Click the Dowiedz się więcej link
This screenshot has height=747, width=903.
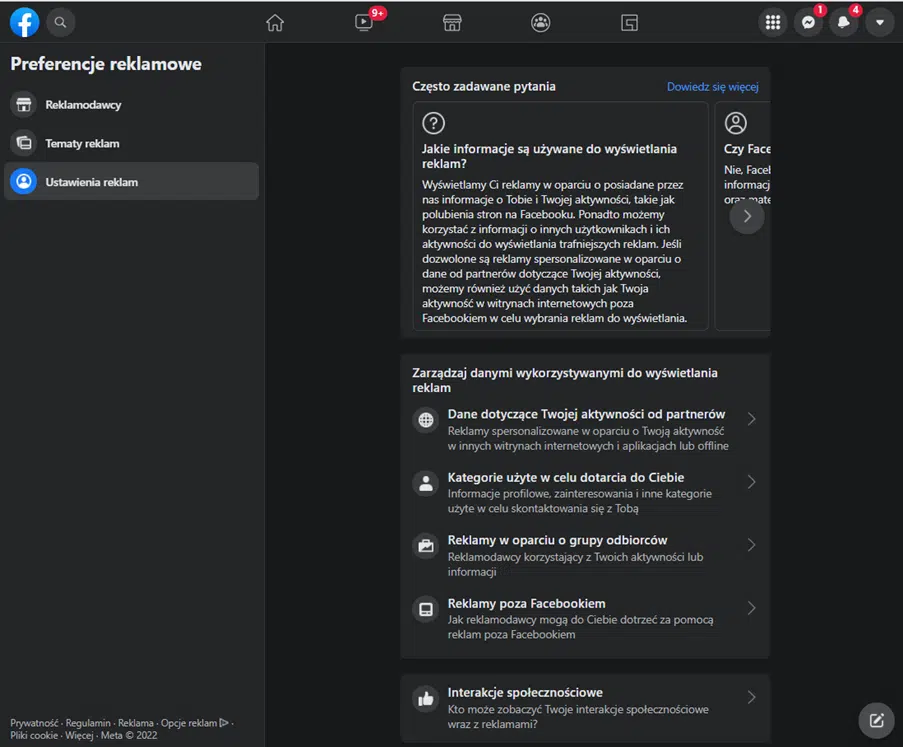(x=712, y=86)
